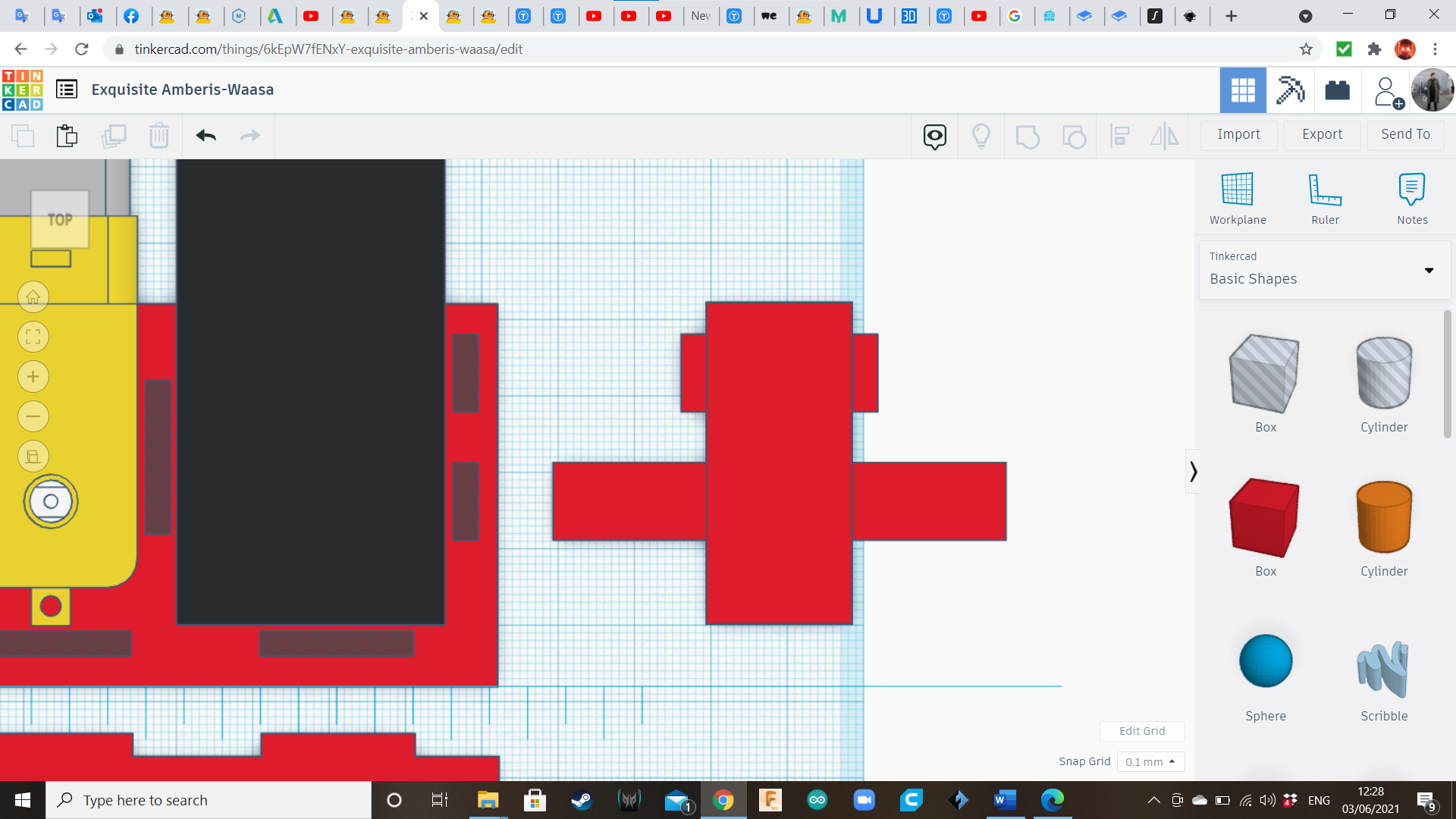Click the Undo arrow icon
Viewport: 1456px width, 819px height.
click(x=206, y=136)
